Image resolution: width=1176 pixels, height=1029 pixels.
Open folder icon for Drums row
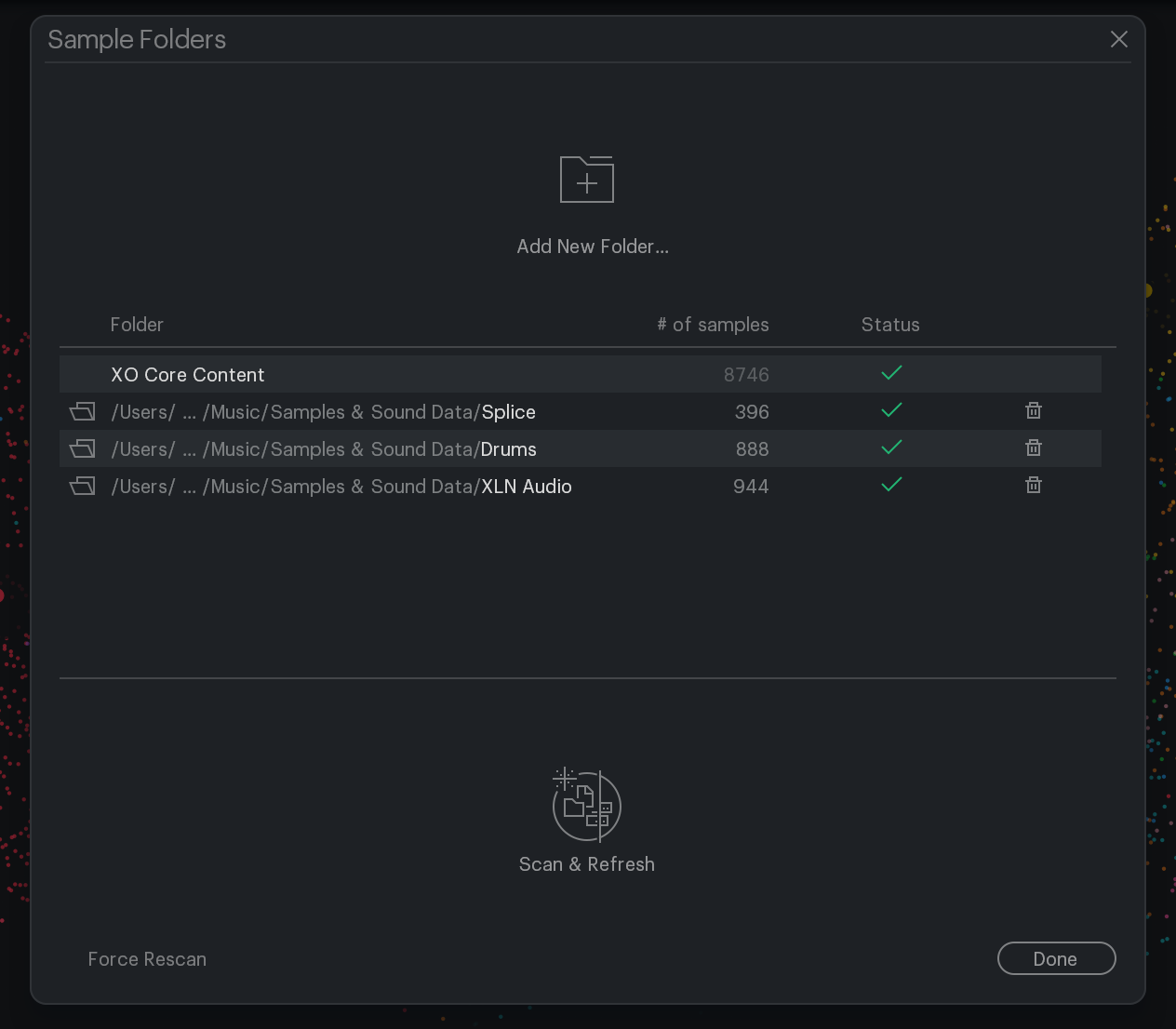point(83,448)
